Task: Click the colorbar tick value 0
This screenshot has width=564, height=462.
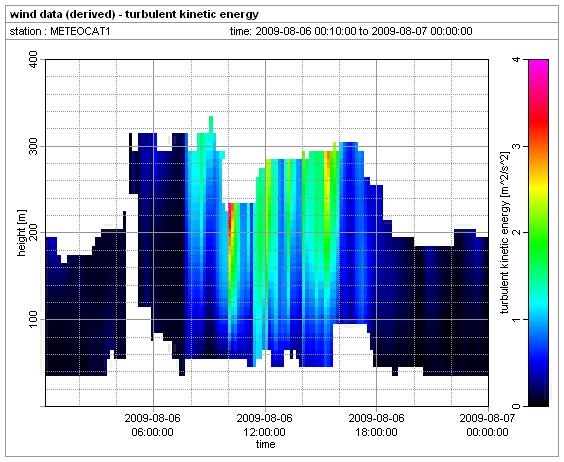Action: click(517, 406)
